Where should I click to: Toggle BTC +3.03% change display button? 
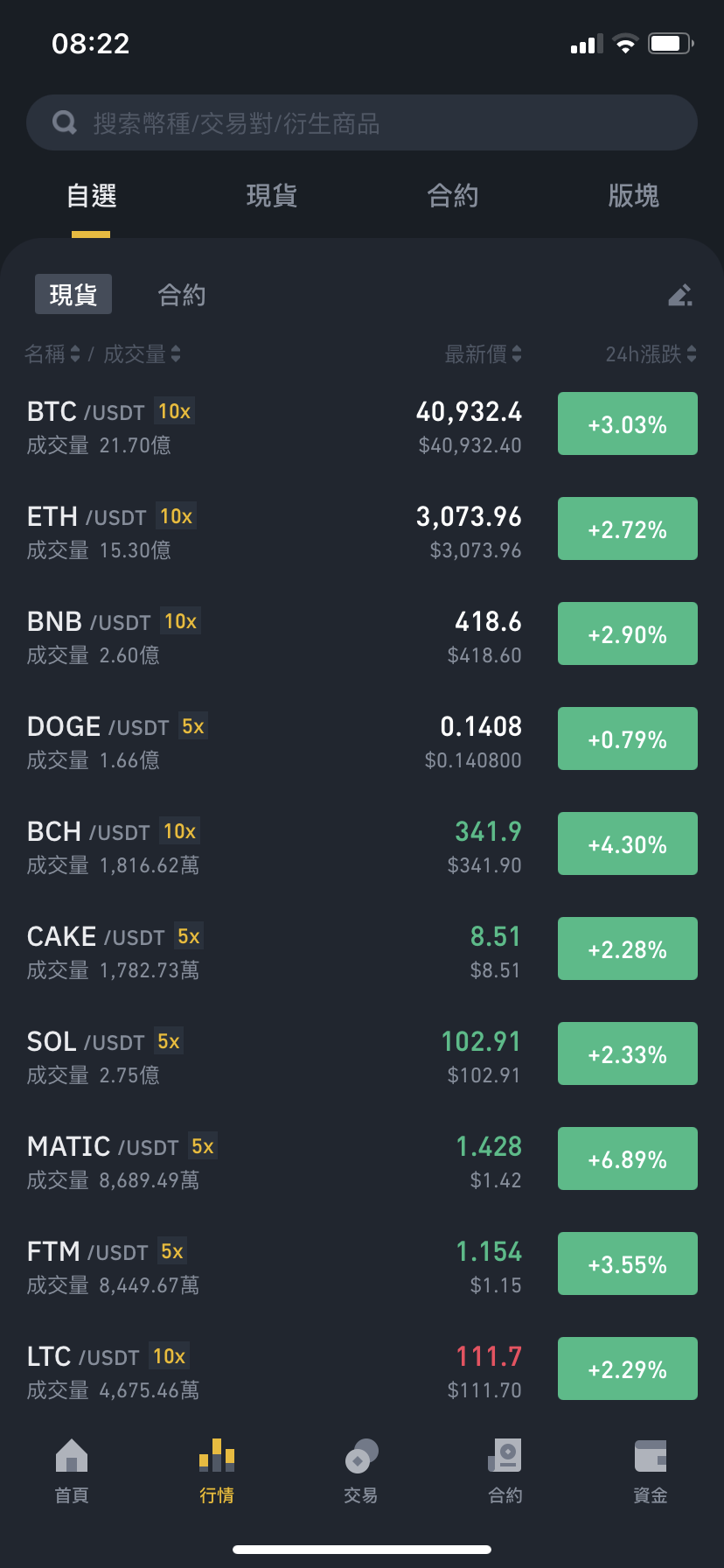[x=628, y=423]
